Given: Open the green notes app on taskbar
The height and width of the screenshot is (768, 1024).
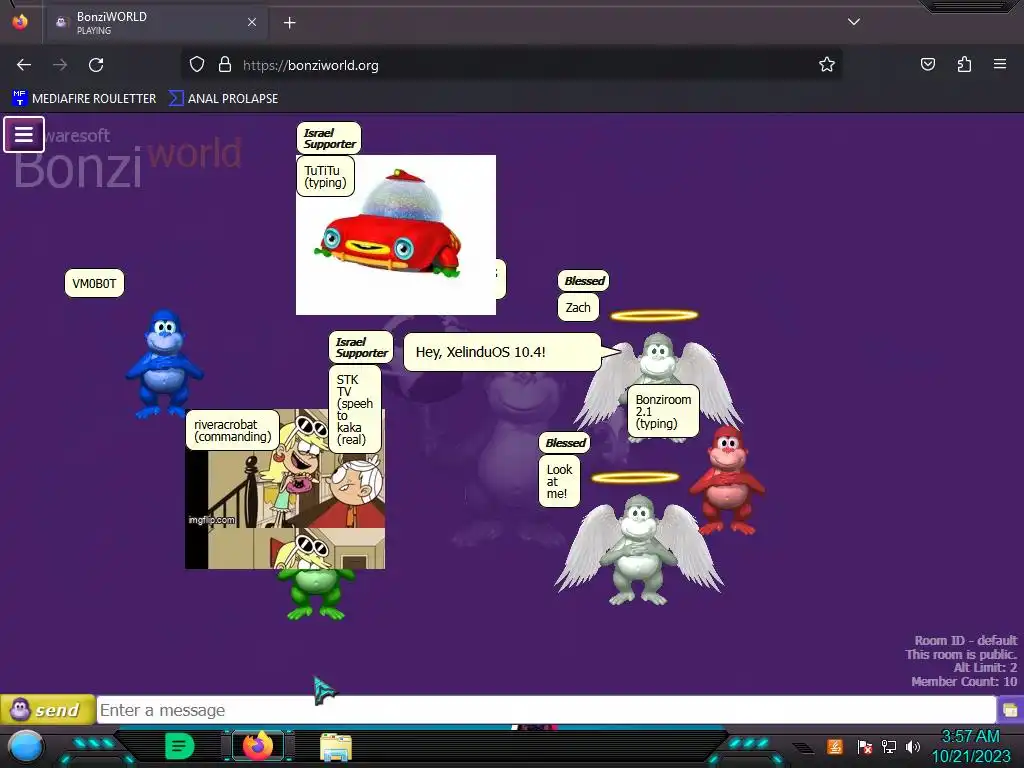Looking at the screenshot, I should tap(179, 746).
